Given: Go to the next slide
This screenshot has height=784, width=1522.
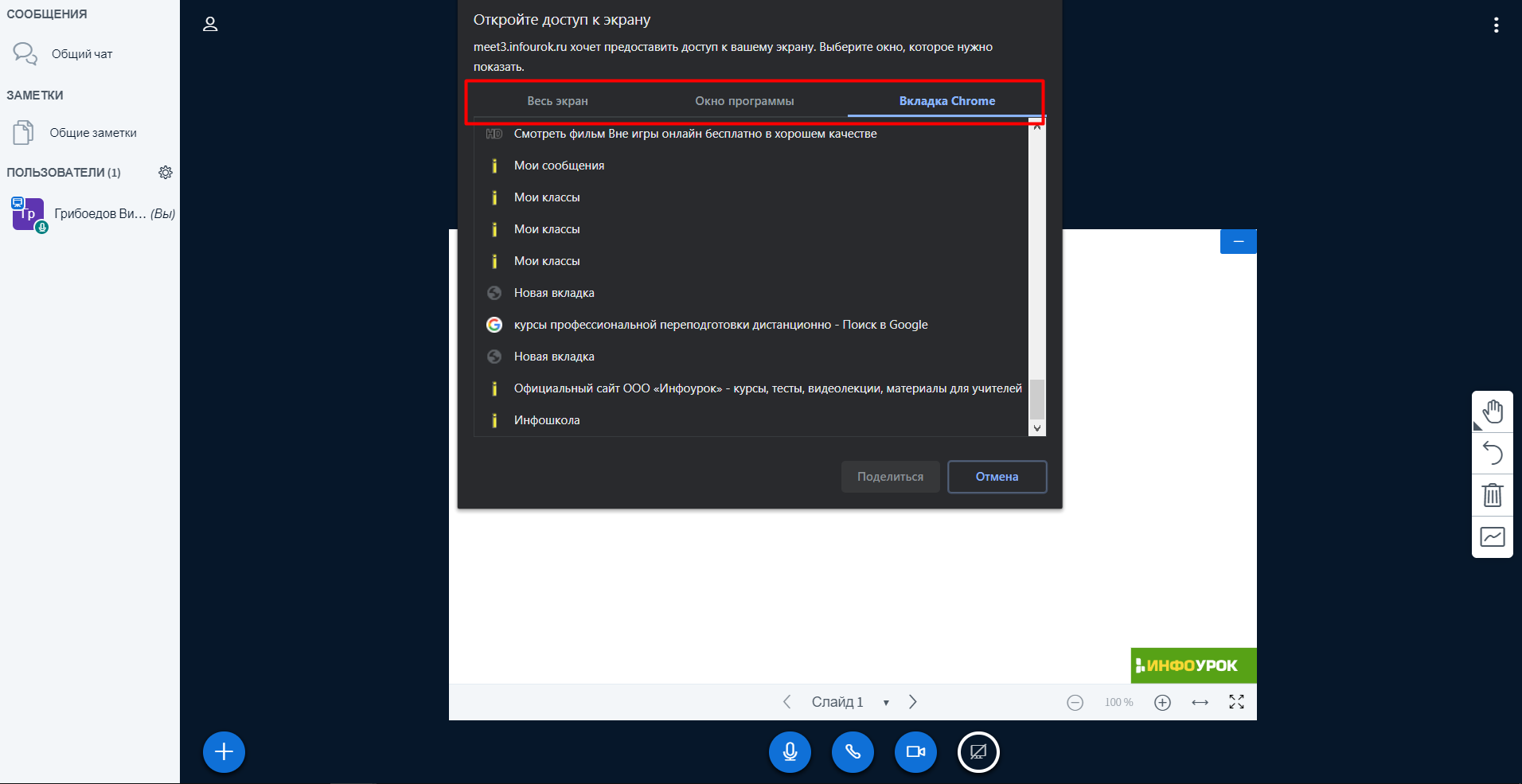Looking at the screenshot, I should tap(913, 702).
